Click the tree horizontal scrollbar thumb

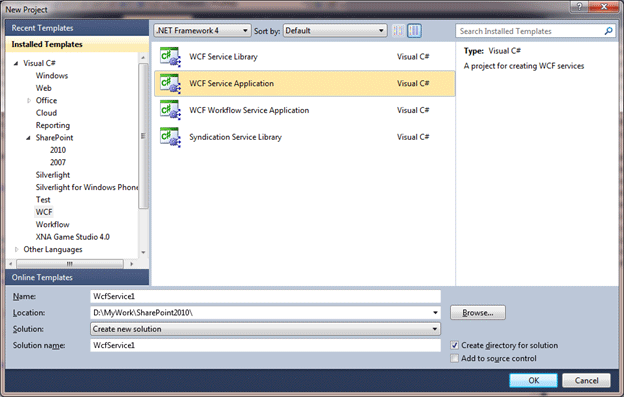[70, 264]
